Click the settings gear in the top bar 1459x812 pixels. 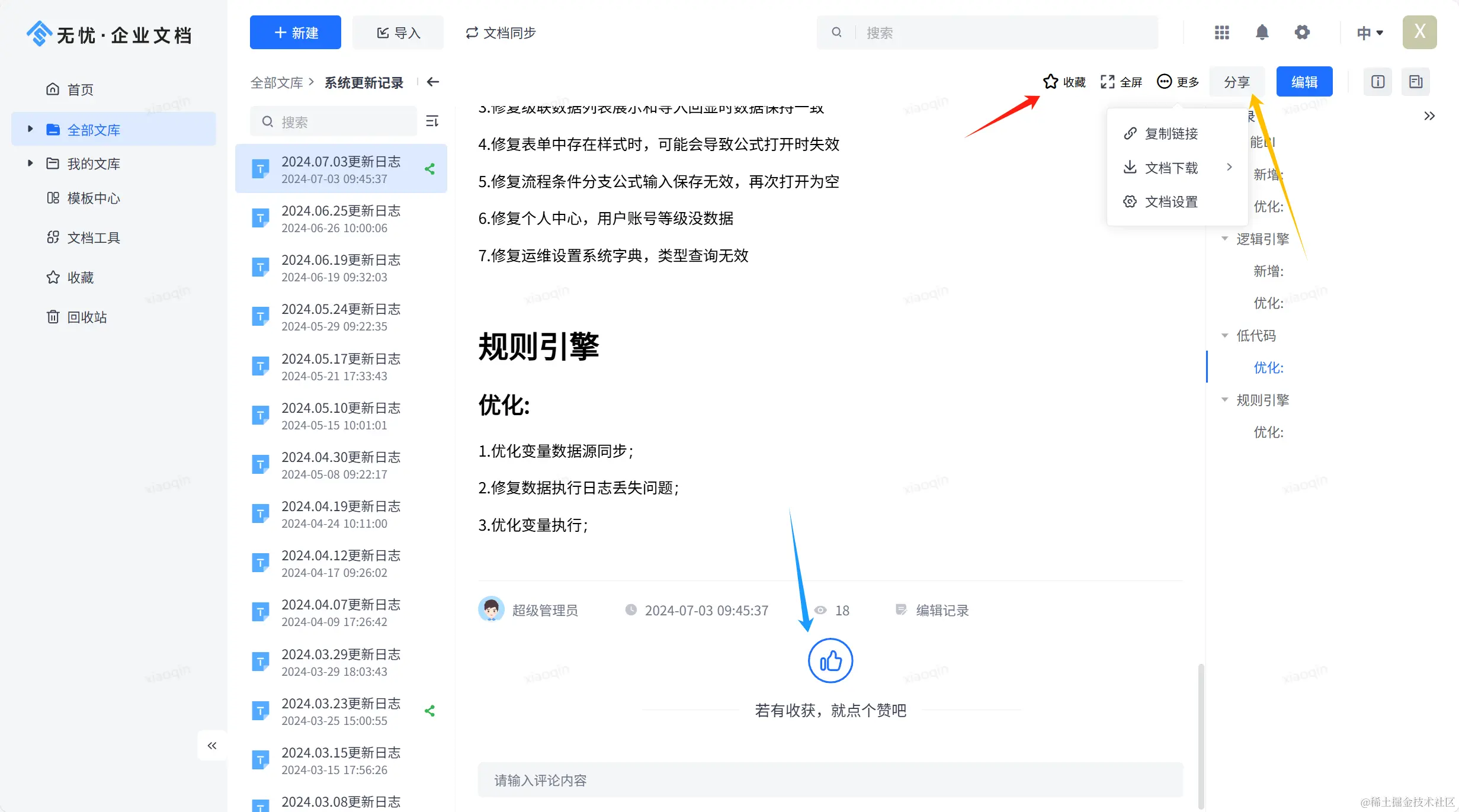tap(1301, 33)
